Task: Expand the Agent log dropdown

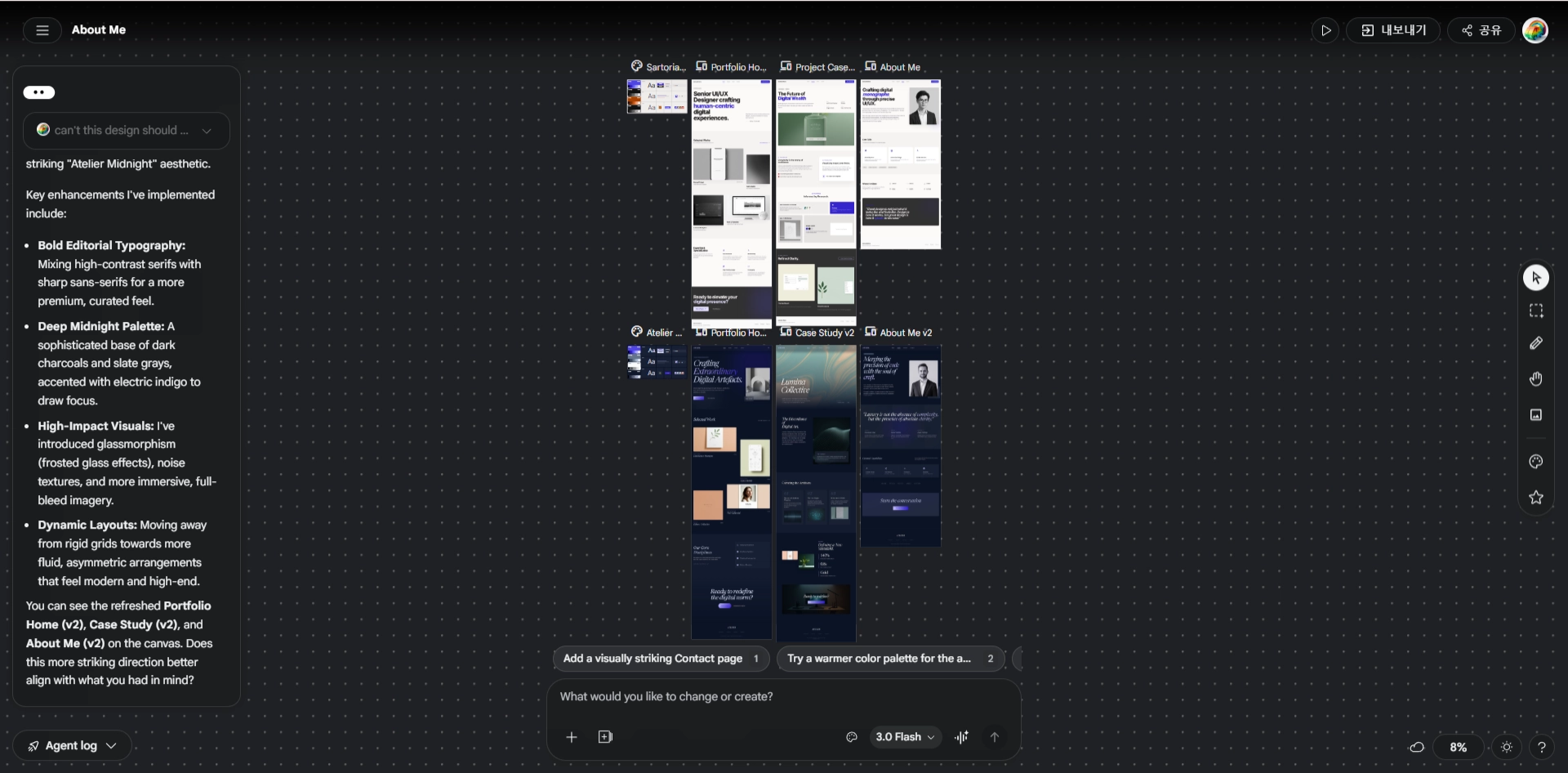Action: point(72,745)
